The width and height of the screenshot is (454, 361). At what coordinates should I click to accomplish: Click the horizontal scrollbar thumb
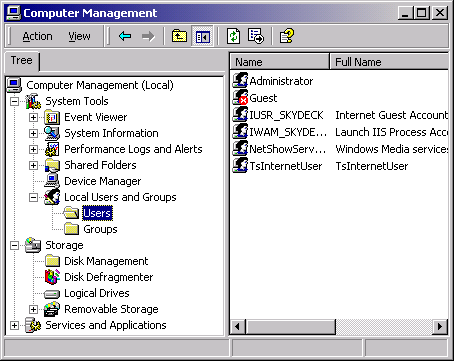[x=290, y=326]
